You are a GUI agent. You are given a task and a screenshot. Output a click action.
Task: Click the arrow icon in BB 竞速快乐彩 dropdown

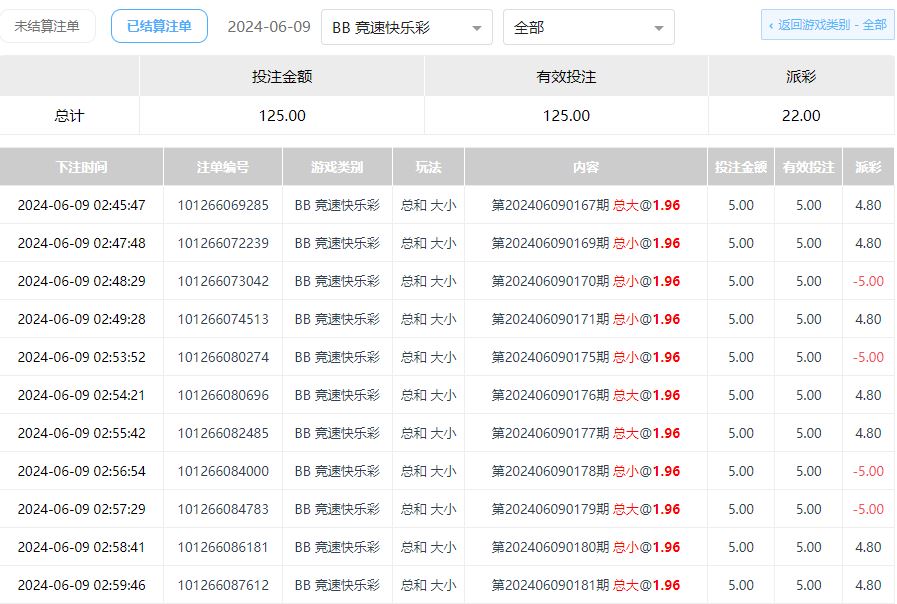476,29
